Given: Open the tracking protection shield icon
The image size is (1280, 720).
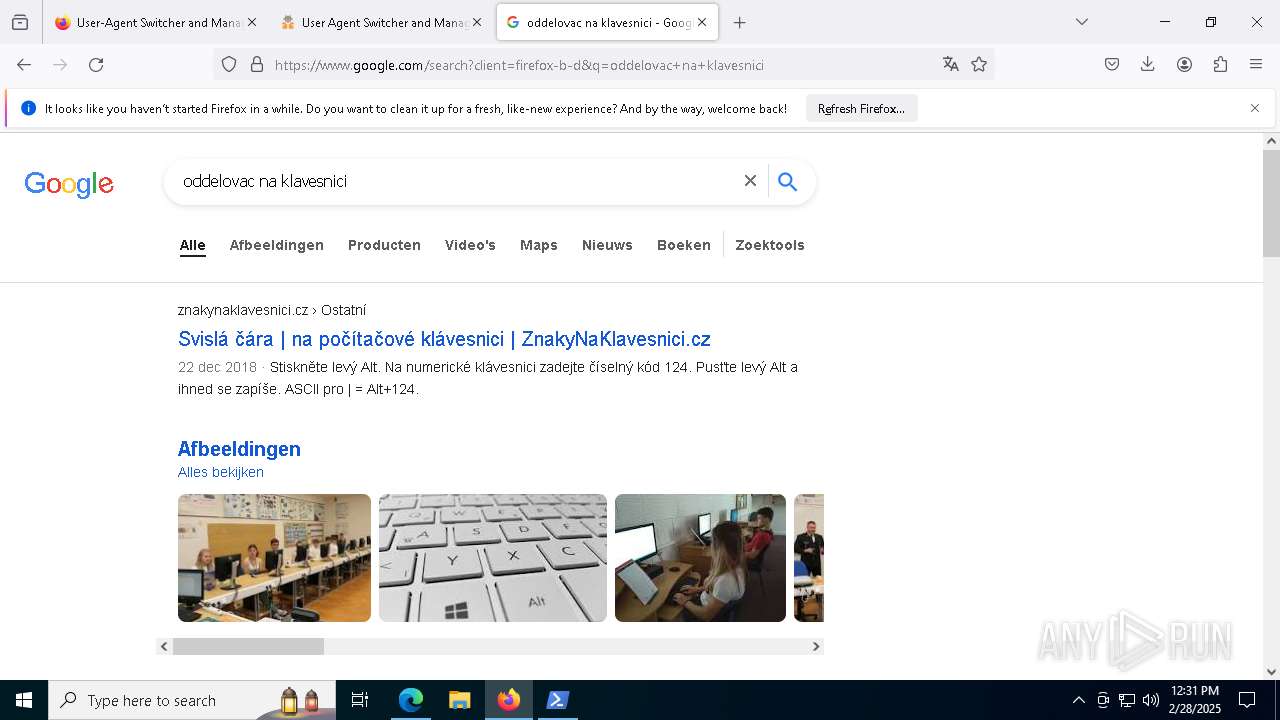Looking at the screenshot, I should [x=229, y=65].
